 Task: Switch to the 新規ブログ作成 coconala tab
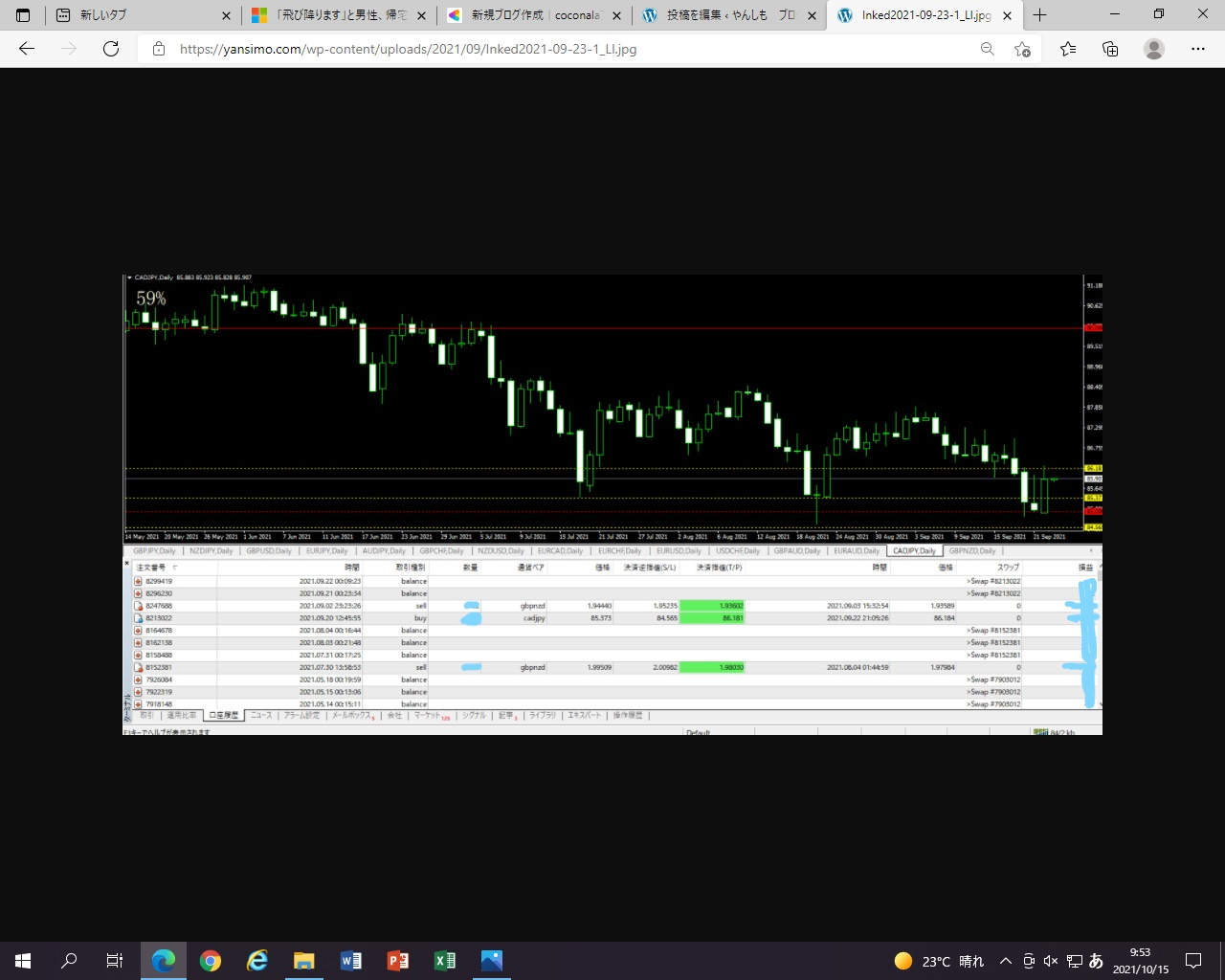[x=526, y=15]
